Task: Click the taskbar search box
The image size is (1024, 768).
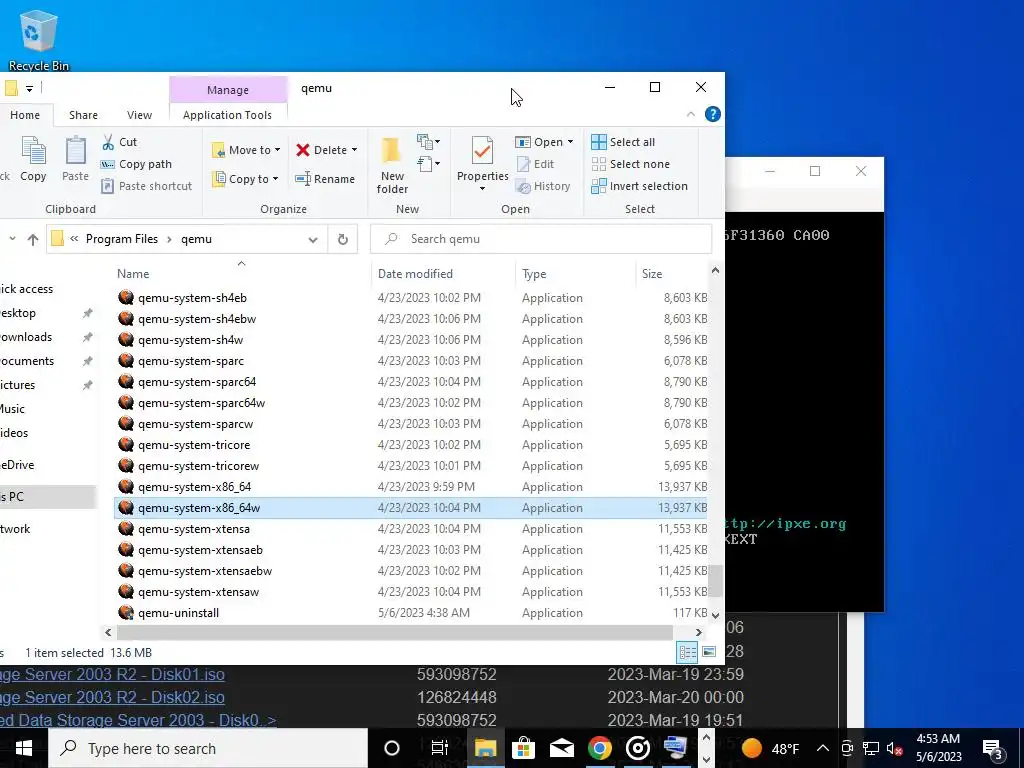Action: click(x=208, y=748)
